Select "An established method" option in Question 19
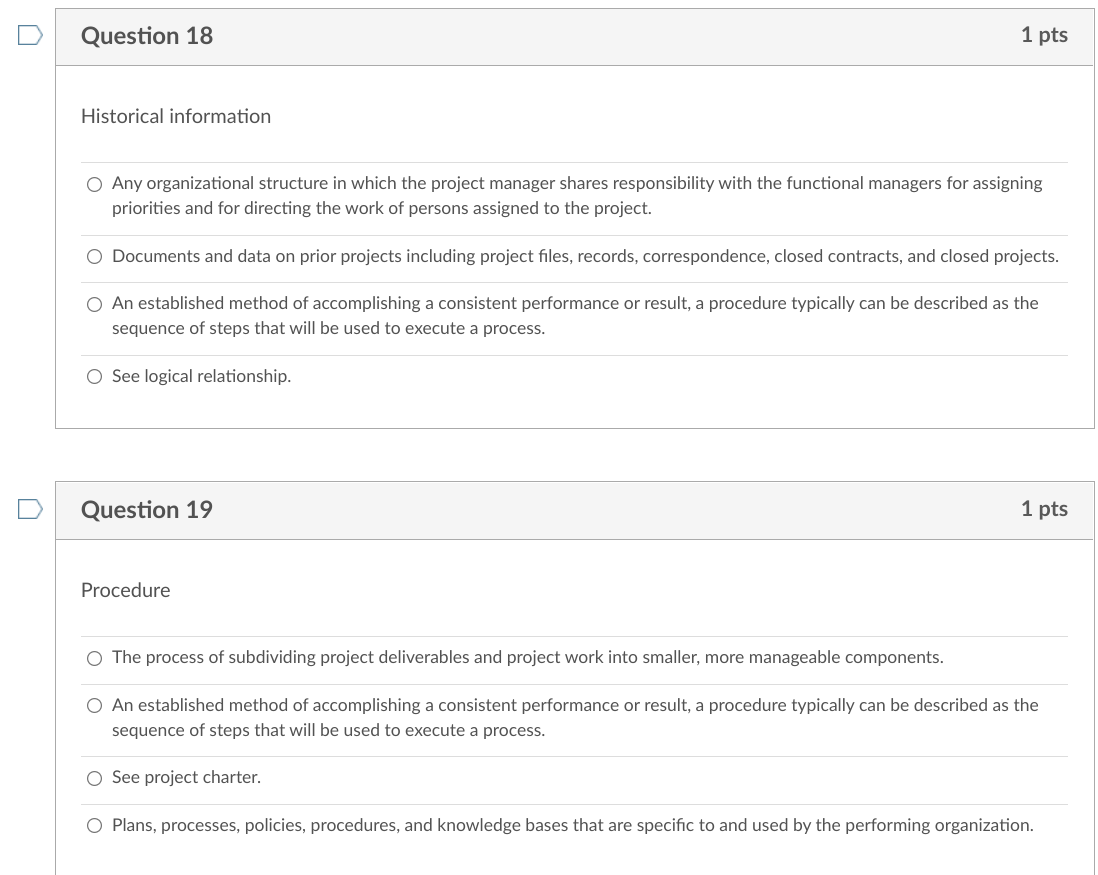The width and height of the screenshot is (1098, 875). (93, 704)
